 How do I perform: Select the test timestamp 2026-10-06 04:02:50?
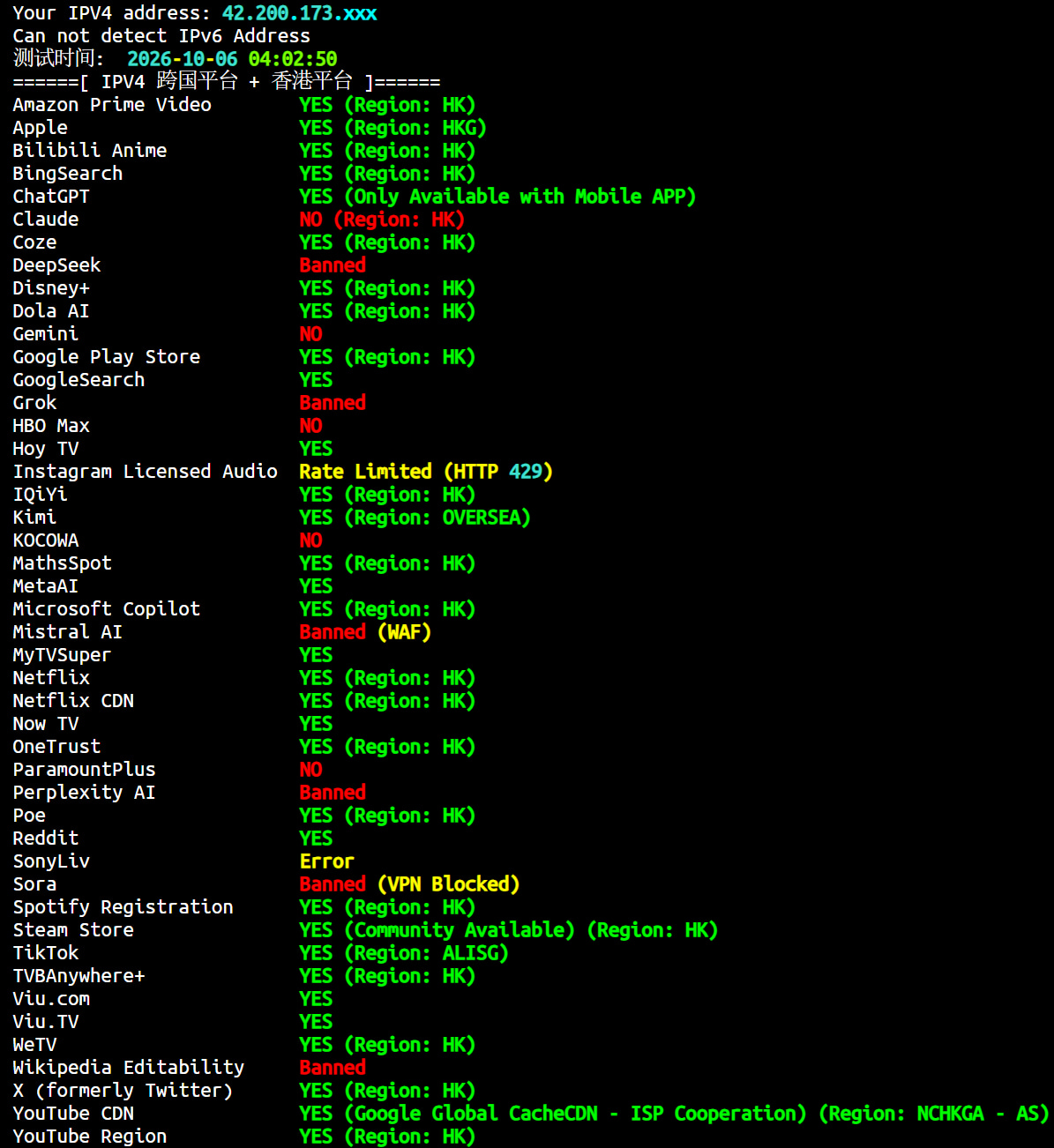point(232,59)
